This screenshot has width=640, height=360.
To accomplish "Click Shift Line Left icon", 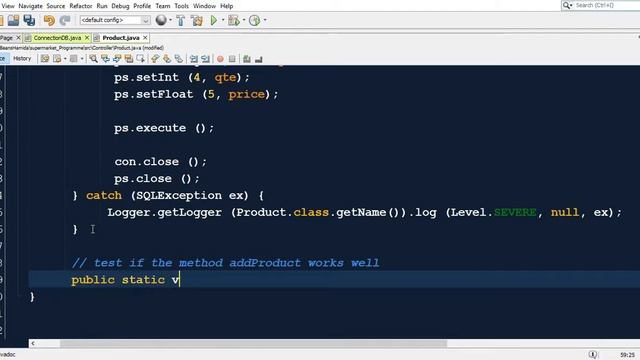I will pos(194,59).
